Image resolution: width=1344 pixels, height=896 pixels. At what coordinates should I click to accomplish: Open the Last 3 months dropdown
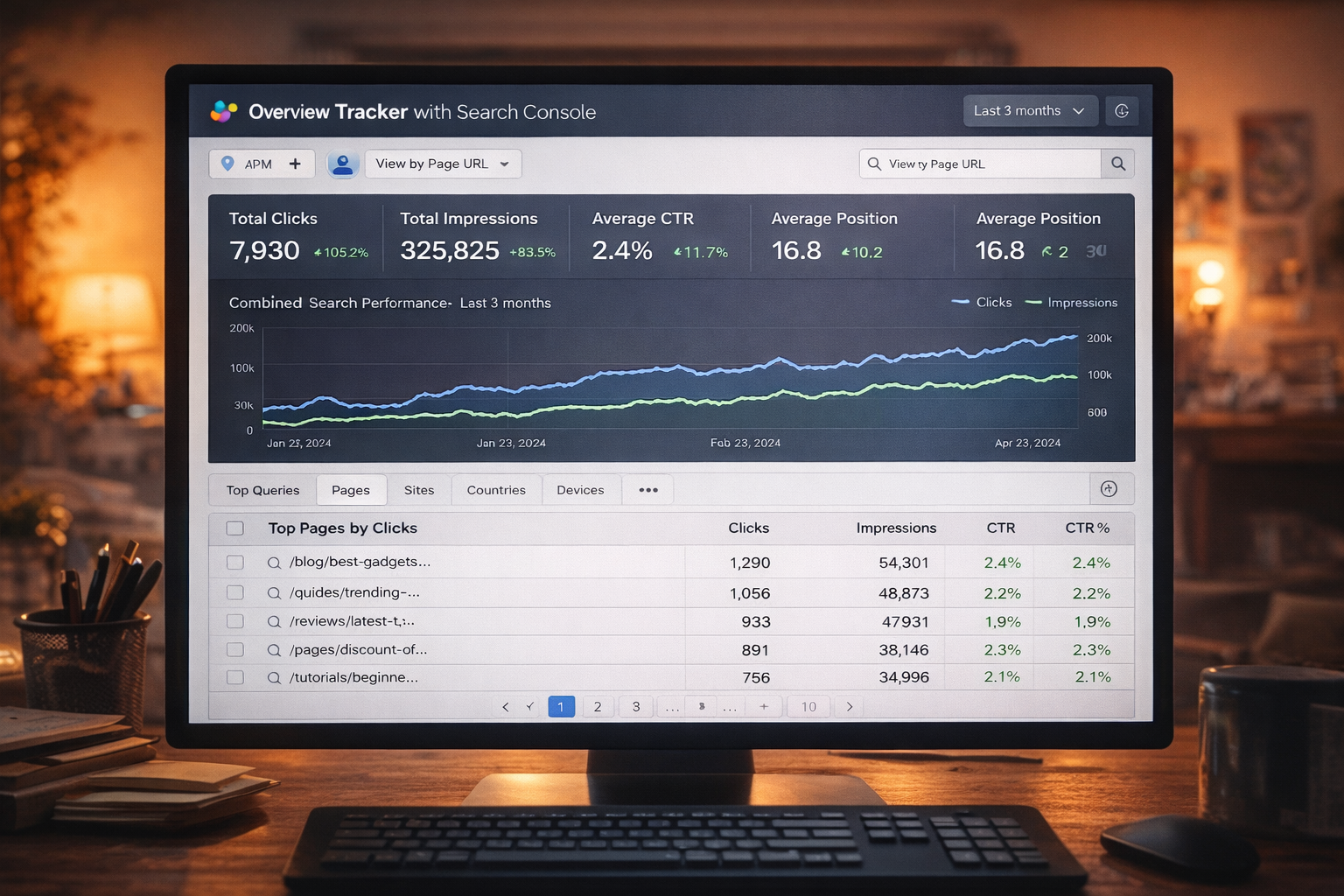[1030, 110]
